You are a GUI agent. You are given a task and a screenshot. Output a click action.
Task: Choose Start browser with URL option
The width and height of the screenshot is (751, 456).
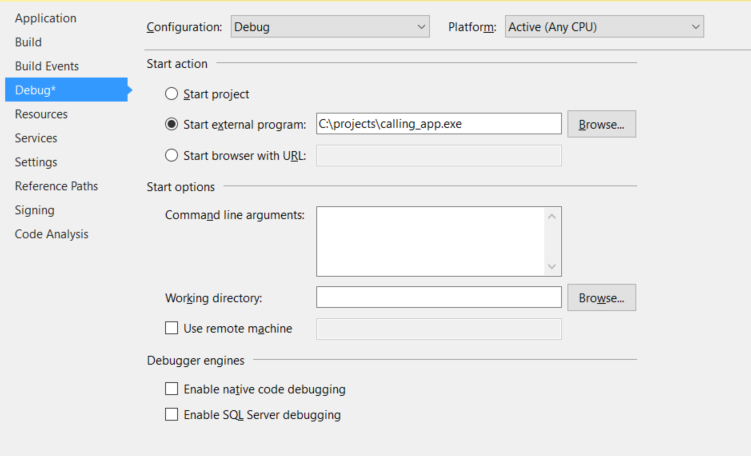pos(172,155)
